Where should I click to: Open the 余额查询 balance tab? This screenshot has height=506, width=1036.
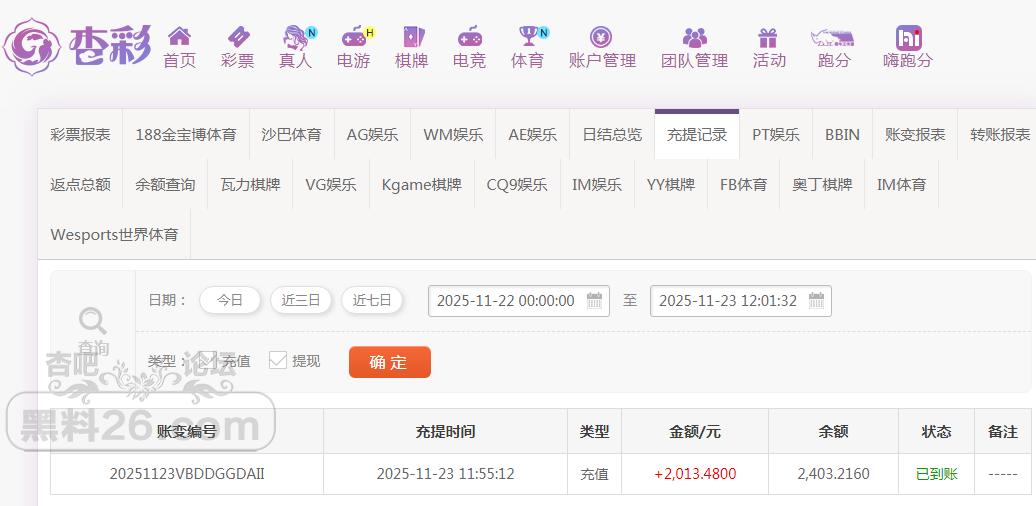165,184
